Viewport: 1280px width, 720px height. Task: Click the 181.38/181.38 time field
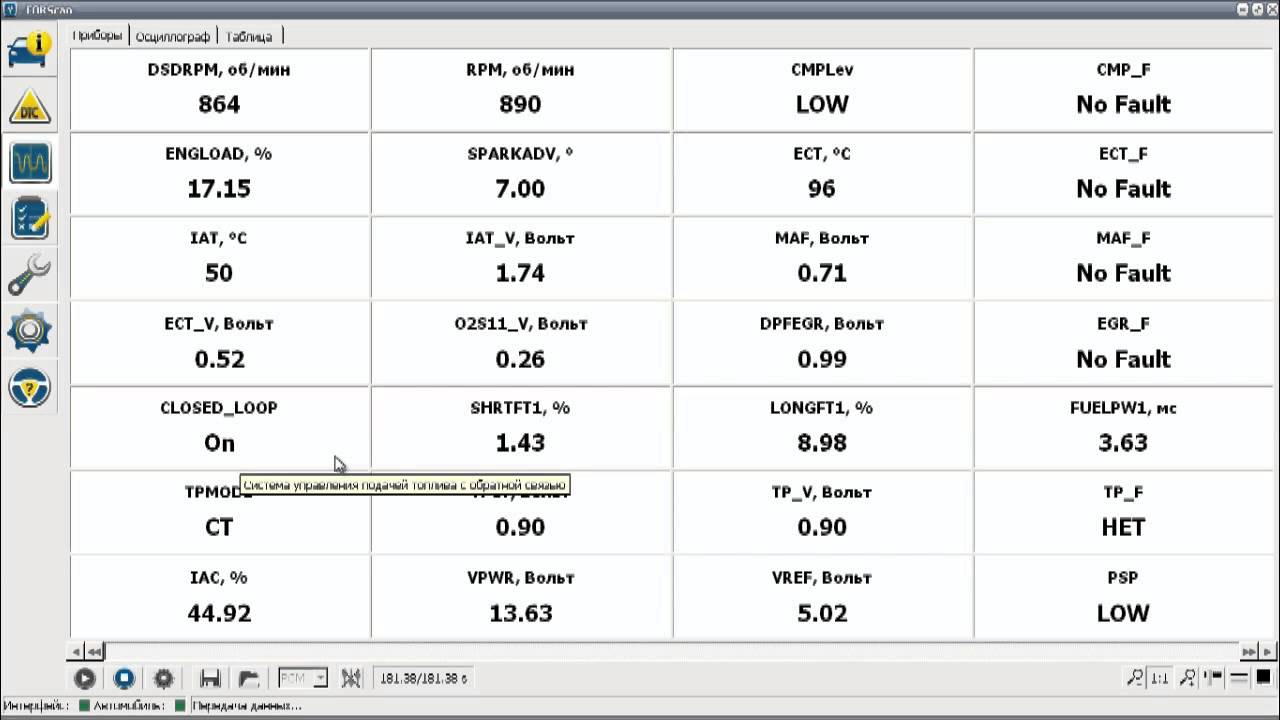click(424, 678)
